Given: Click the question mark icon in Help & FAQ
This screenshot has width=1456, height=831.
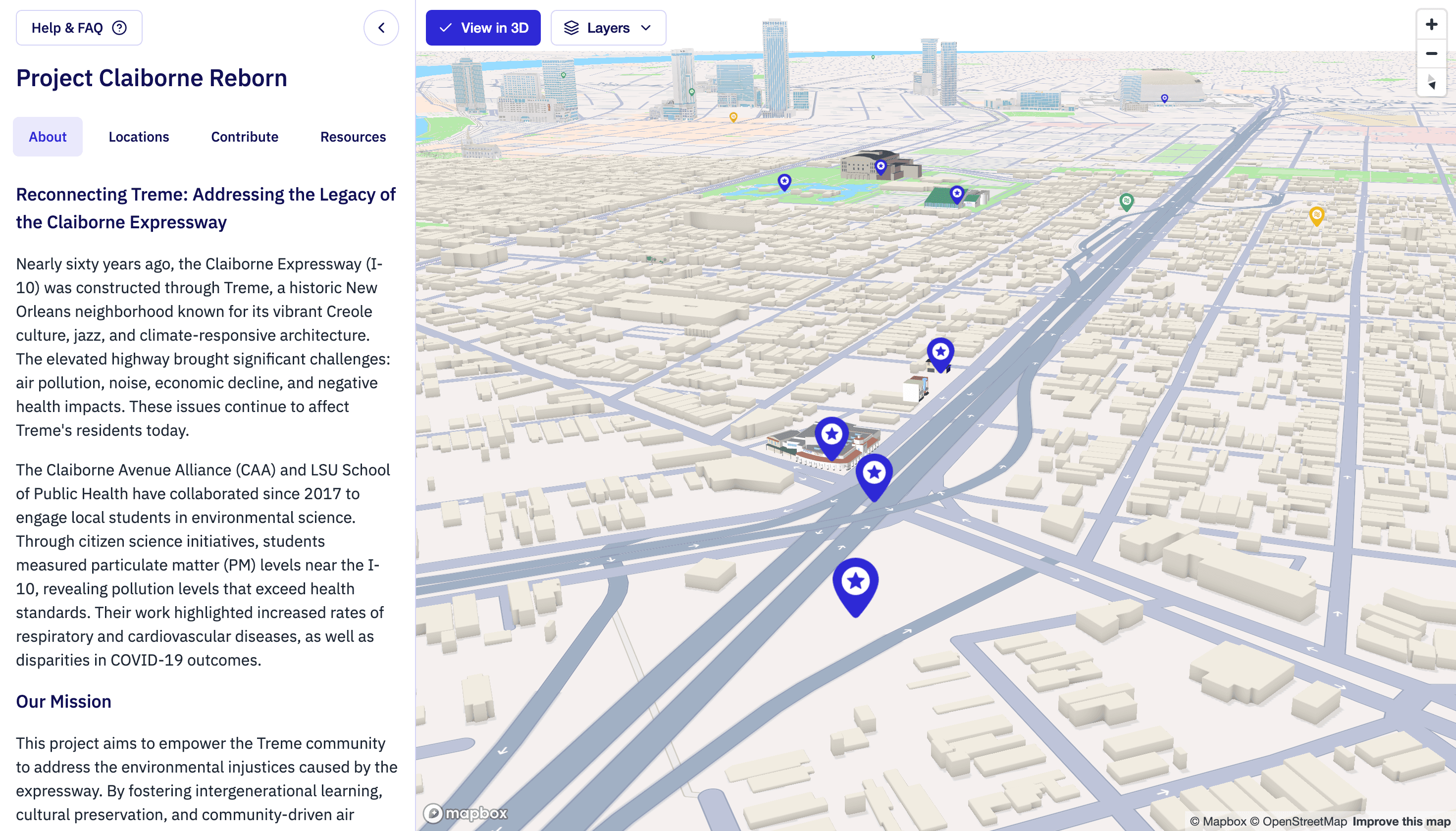Looking at the screenshot, I should 119,27.
